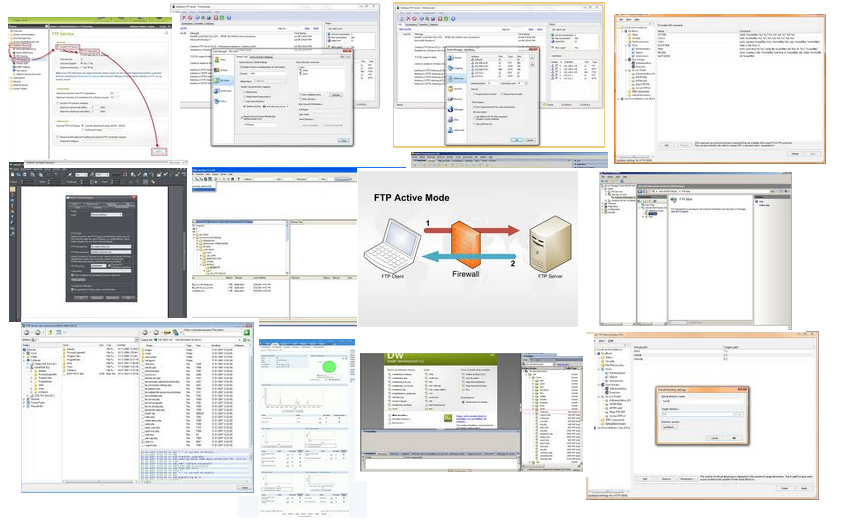This screenshot has height=526, width=844.
Task: Expand the localhost node in the top-right server tree
Action: [x=621, y=31]
